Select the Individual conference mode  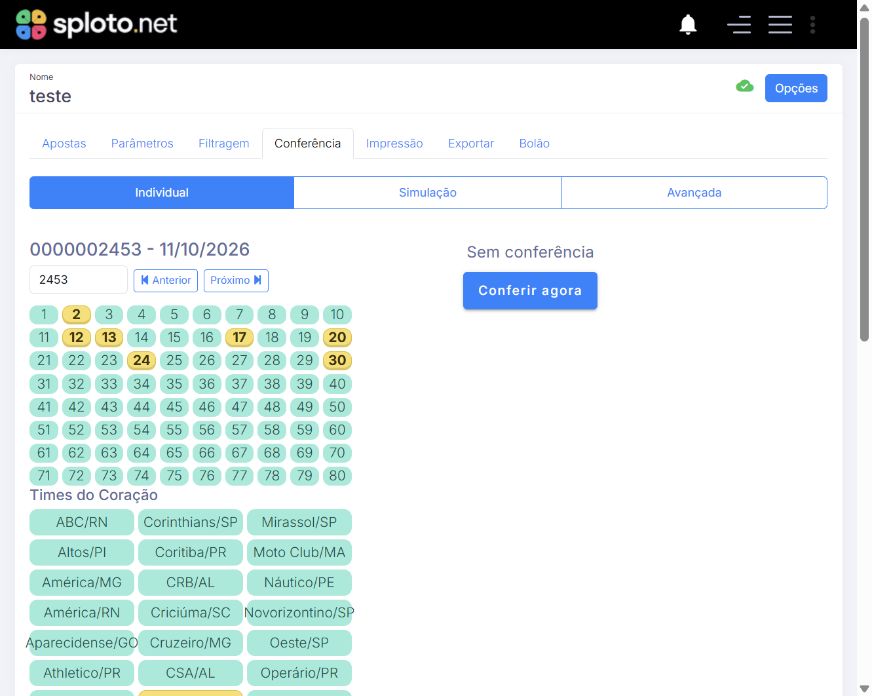click(162, 192)
